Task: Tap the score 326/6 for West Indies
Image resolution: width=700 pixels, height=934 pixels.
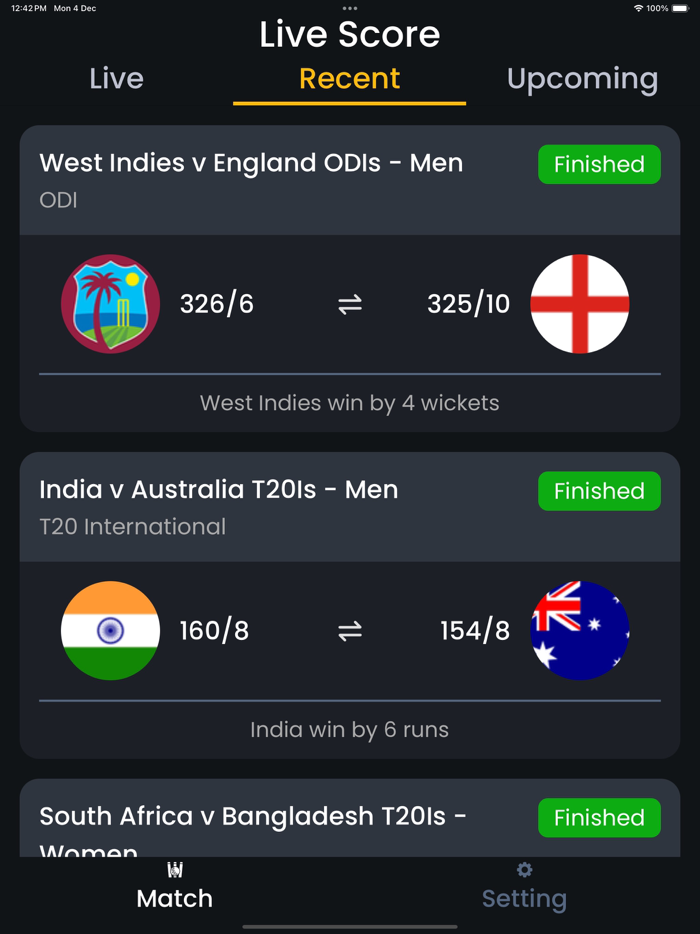Action: pyautogui.click(x=217, y=304)
